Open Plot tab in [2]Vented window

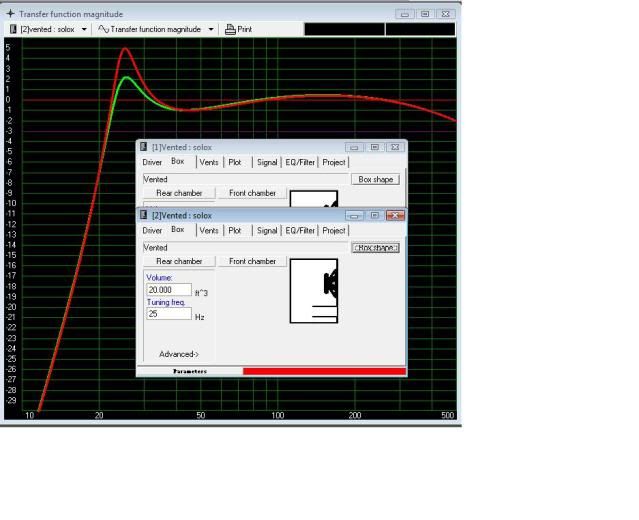point(235,230)
